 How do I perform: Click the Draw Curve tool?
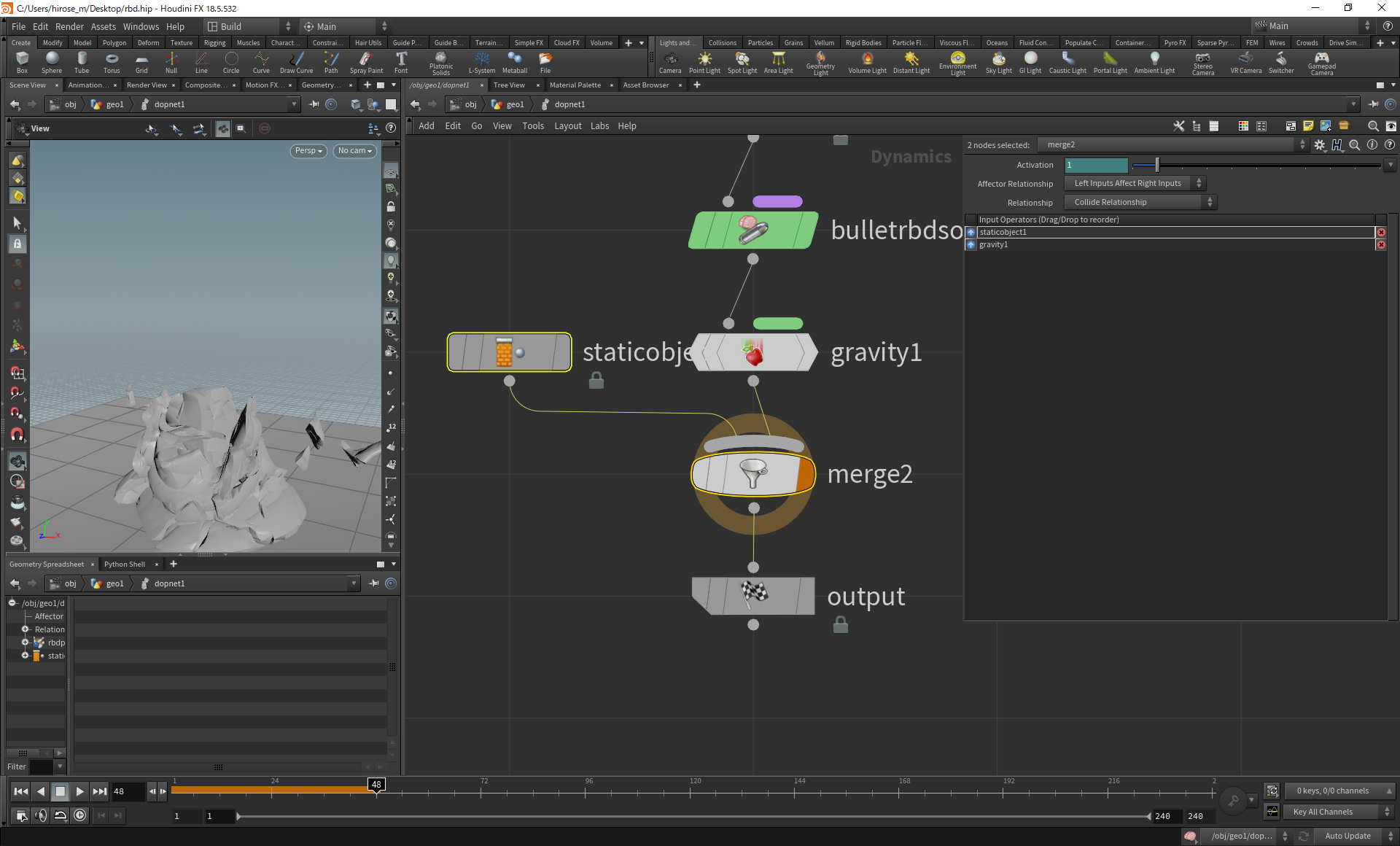[296, 63]
